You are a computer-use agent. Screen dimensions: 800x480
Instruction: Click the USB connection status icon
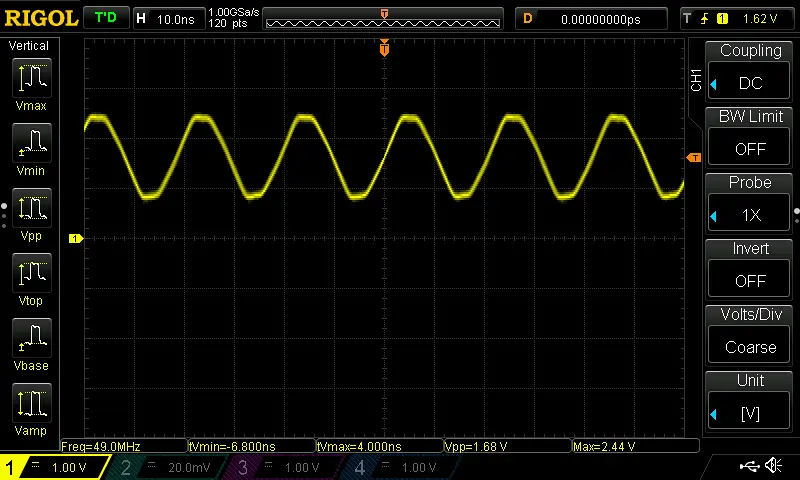point(749,466)
